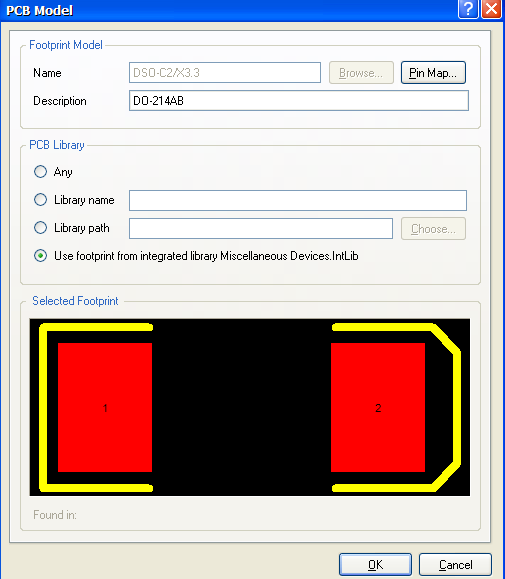This screenshot has width=505, height=579.
Task: Confirm with the OK button
Action: point(375,565)
